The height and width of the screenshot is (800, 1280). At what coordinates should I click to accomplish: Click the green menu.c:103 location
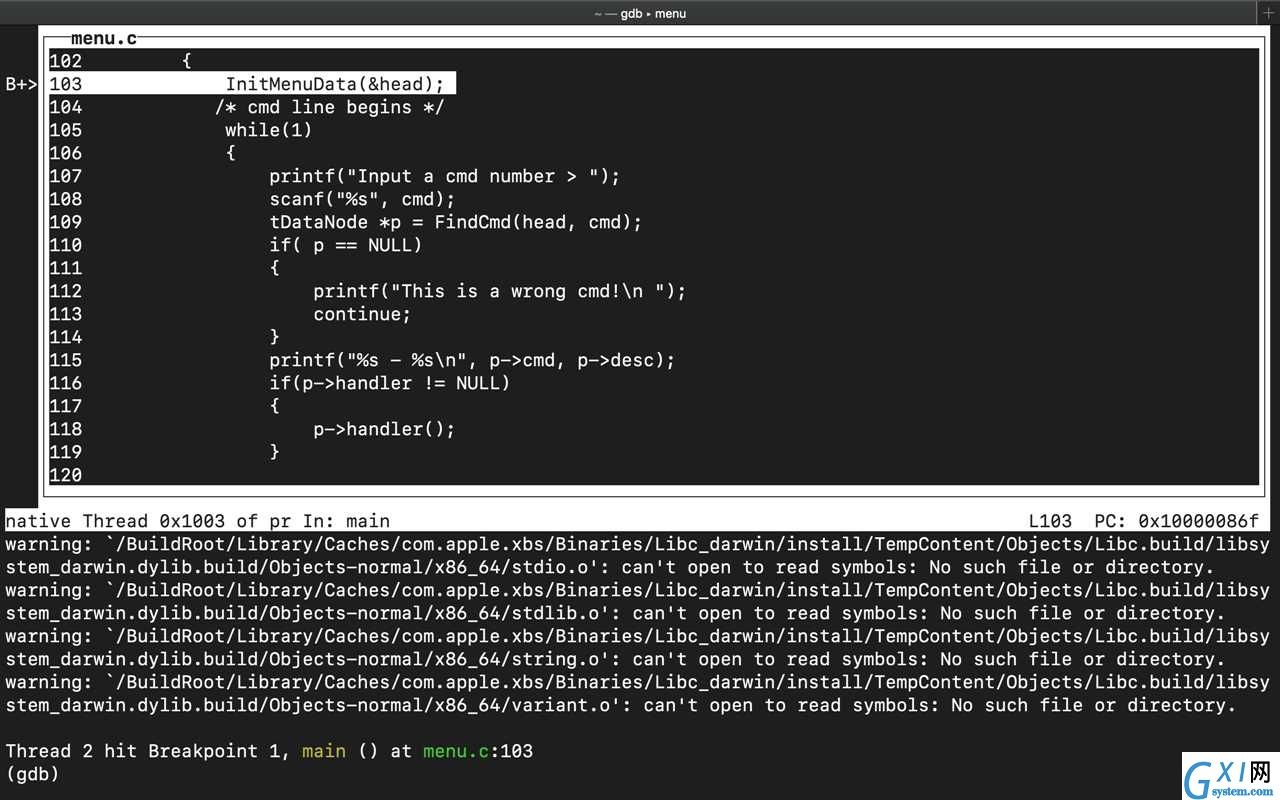click(478, 751)
